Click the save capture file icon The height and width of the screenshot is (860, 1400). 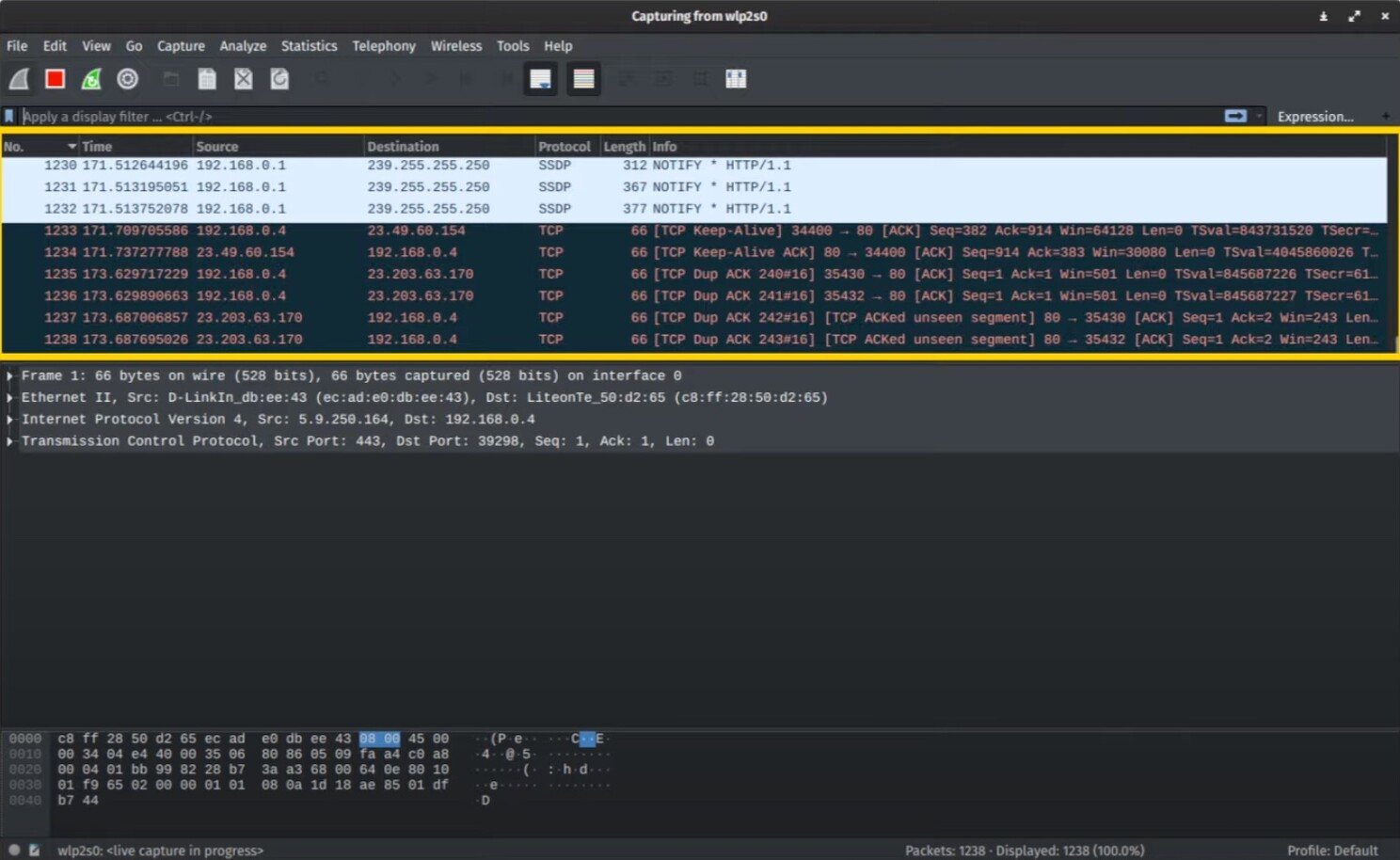(x=207, y=79)
